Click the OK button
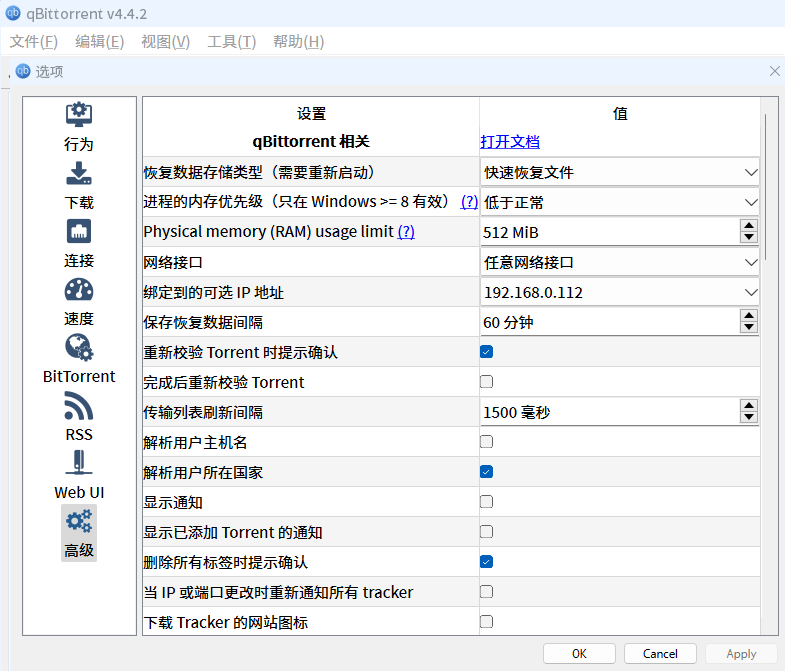Viewport: 785px width, 671px height. 579,653
